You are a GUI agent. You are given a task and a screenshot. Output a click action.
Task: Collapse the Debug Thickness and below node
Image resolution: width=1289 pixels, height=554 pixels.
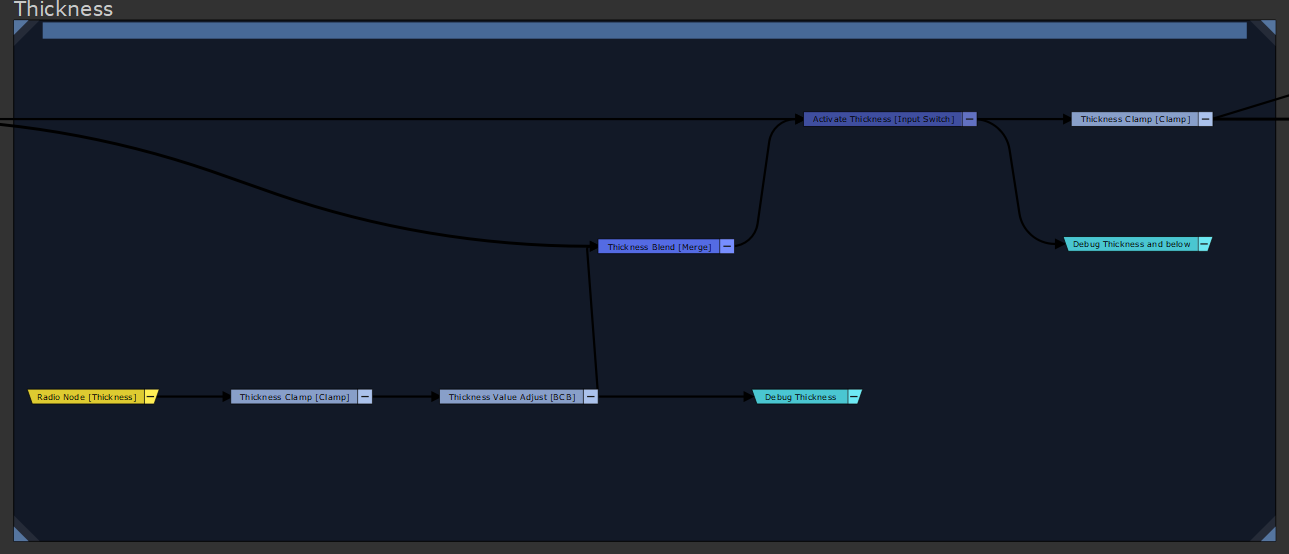click(1204, 244)
